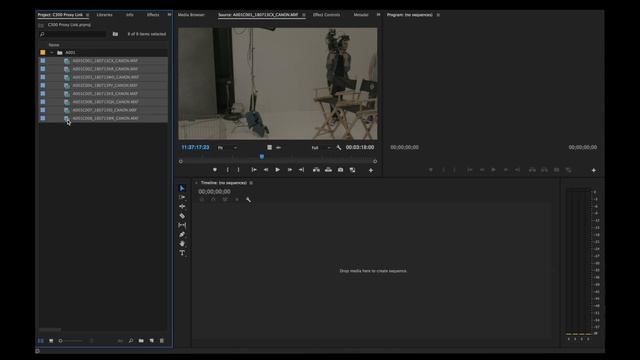Show hidden Project panel group tabs

[169, 15]
